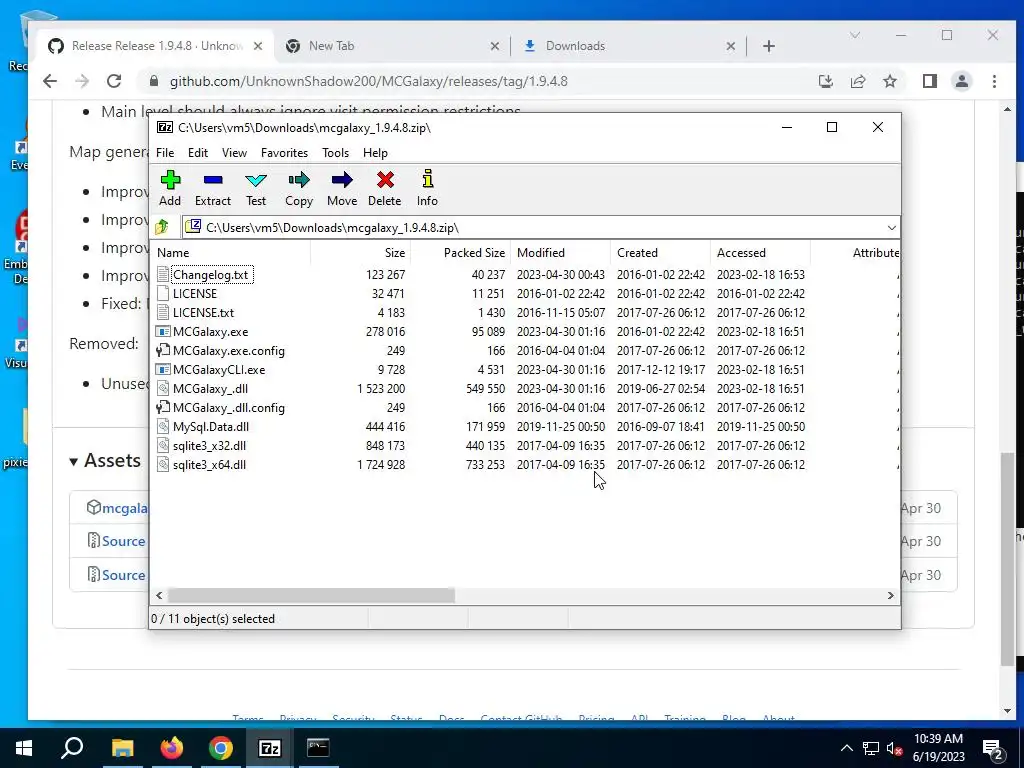The width and height of the screenshot is (1024, 768).
Task: Toggle the Chrome side panel icon
Action: click(929, 81)
